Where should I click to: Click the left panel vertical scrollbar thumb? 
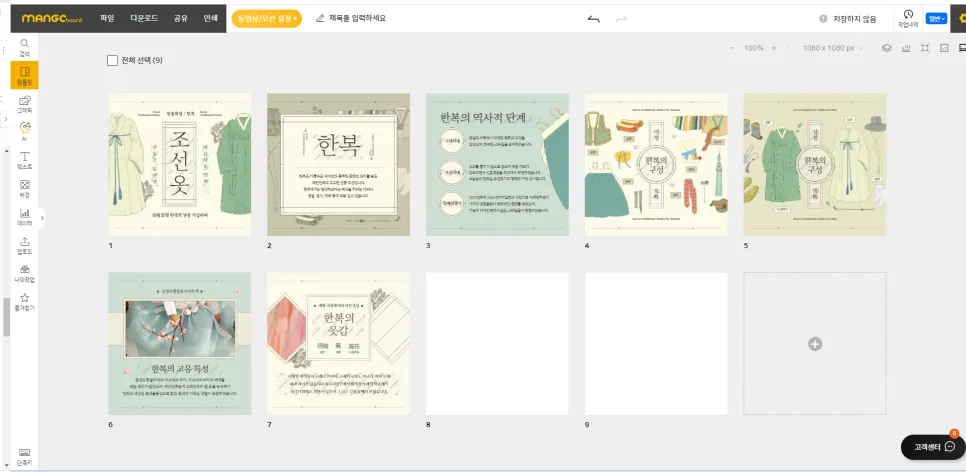(7, 317)
